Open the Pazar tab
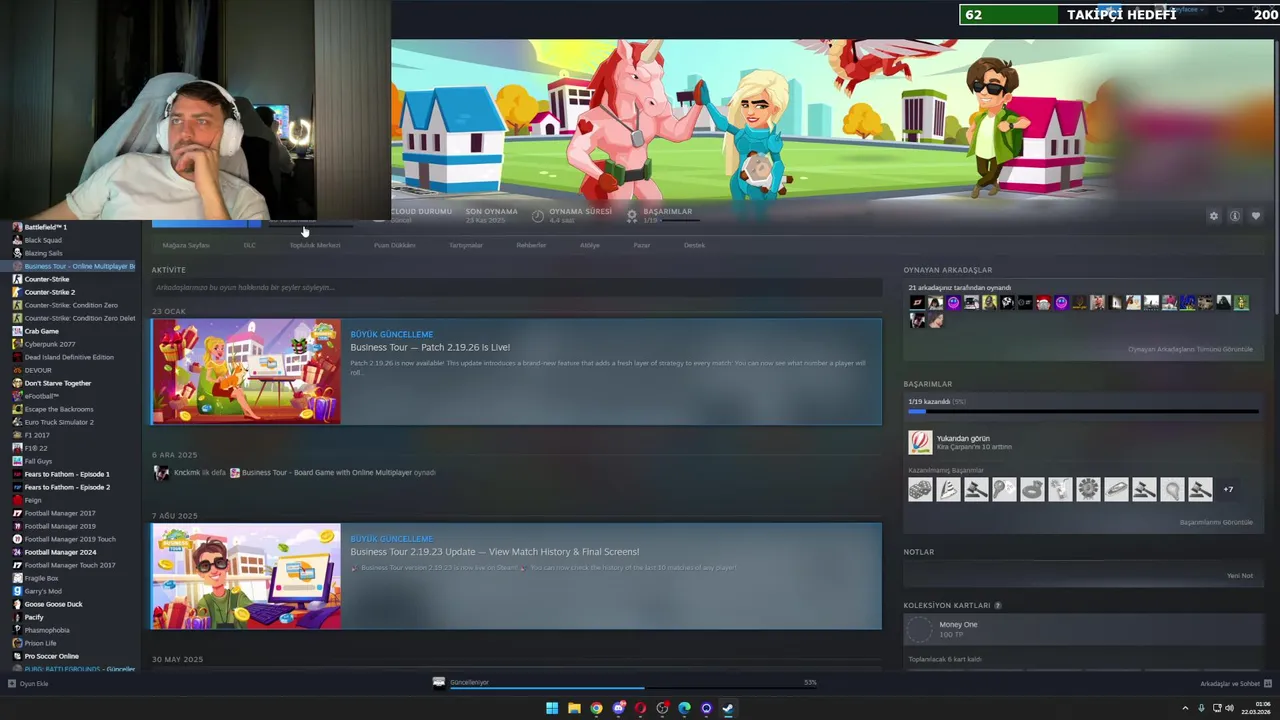1280x720 pixels. (642, 245)
